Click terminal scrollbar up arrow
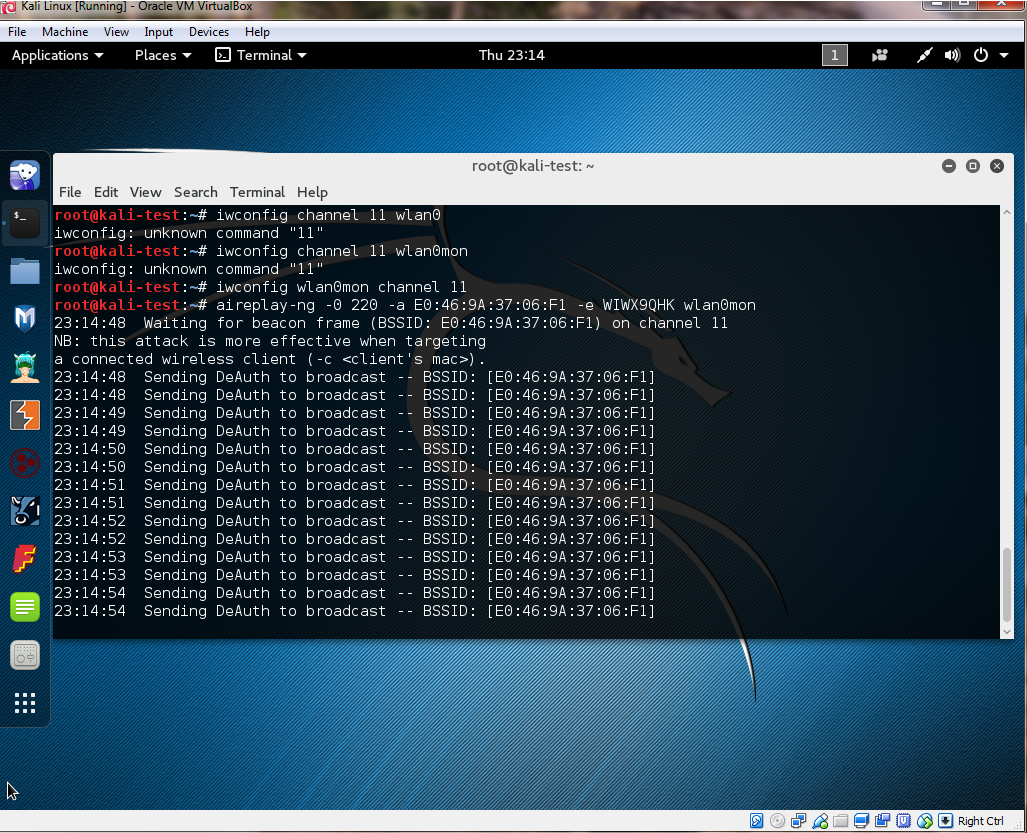This screenshot has height=833, width=1027. (1007, 212)
